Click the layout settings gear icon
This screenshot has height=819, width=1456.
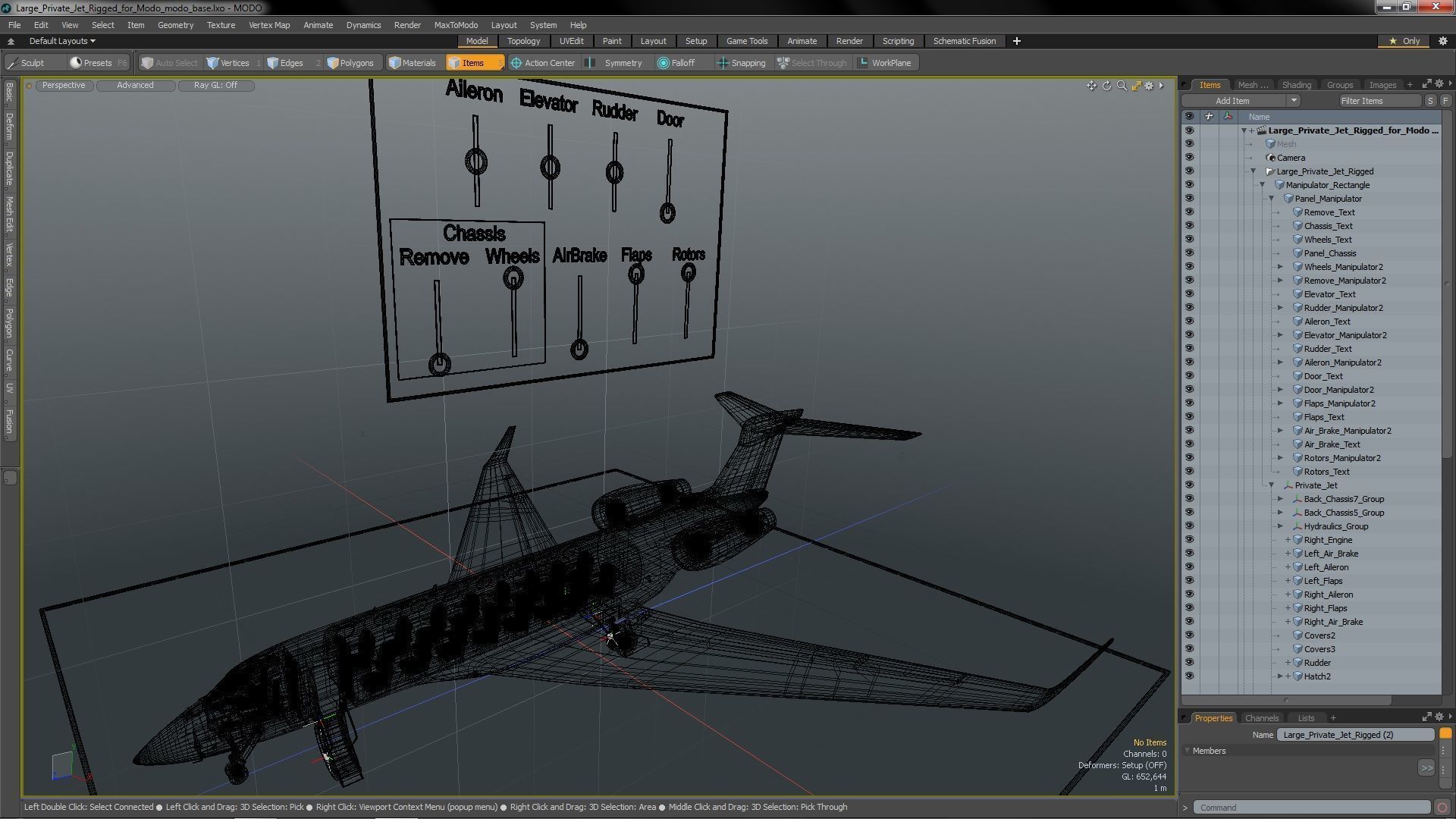coord(1443,41)
